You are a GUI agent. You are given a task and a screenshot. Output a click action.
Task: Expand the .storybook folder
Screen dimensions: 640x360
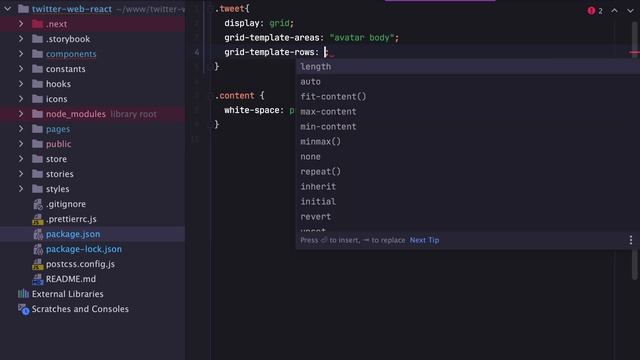pyautogui.click(x=20, y=39)
